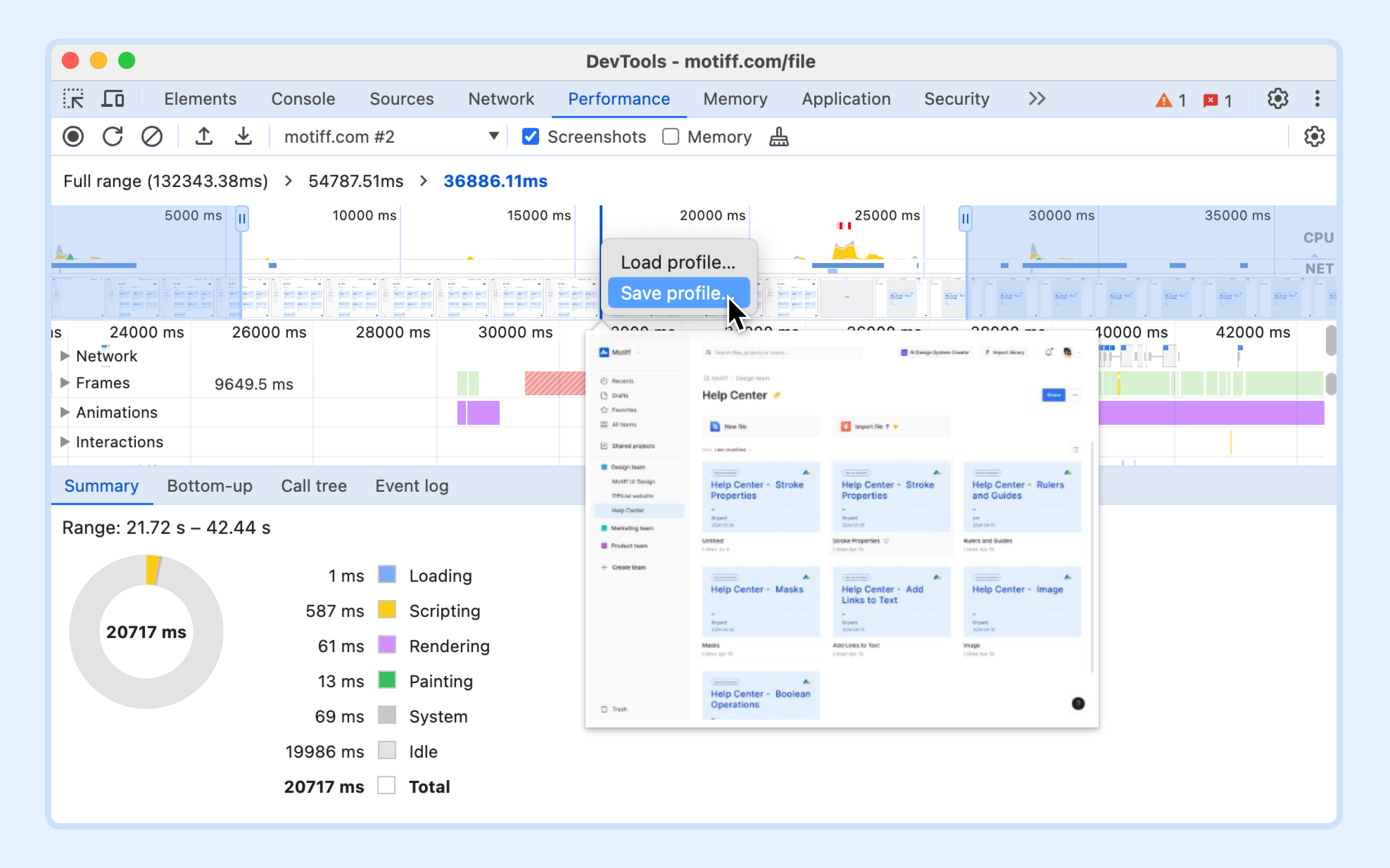Click the 9649.5 ms frame duration
1390x868 pixels.
pos(254,384)
